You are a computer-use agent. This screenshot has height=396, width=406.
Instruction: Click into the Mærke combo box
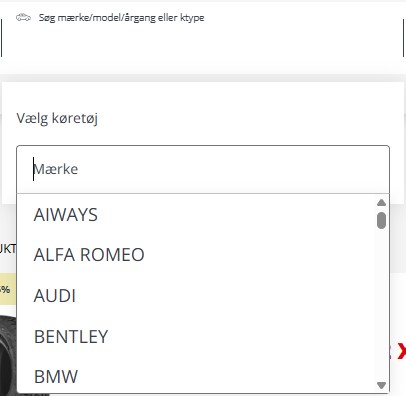click(203, 169)
